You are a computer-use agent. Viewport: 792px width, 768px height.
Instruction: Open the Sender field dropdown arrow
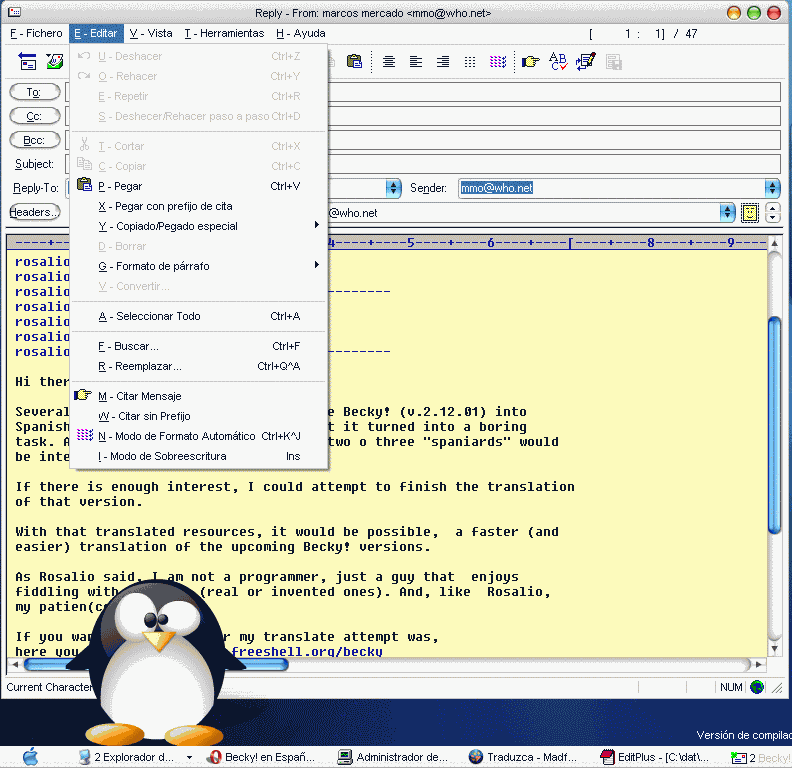772,188
